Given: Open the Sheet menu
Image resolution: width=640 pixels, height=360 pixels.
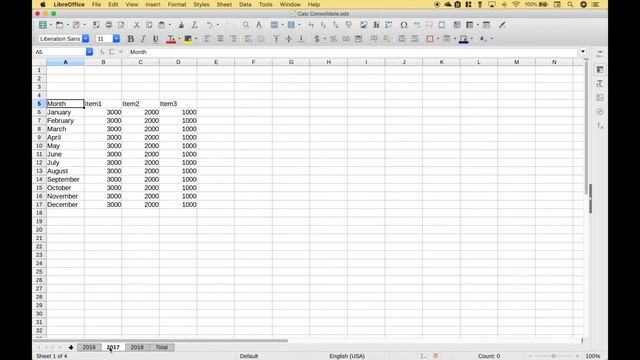Looking at the screenshot, I should click(224, 4).
